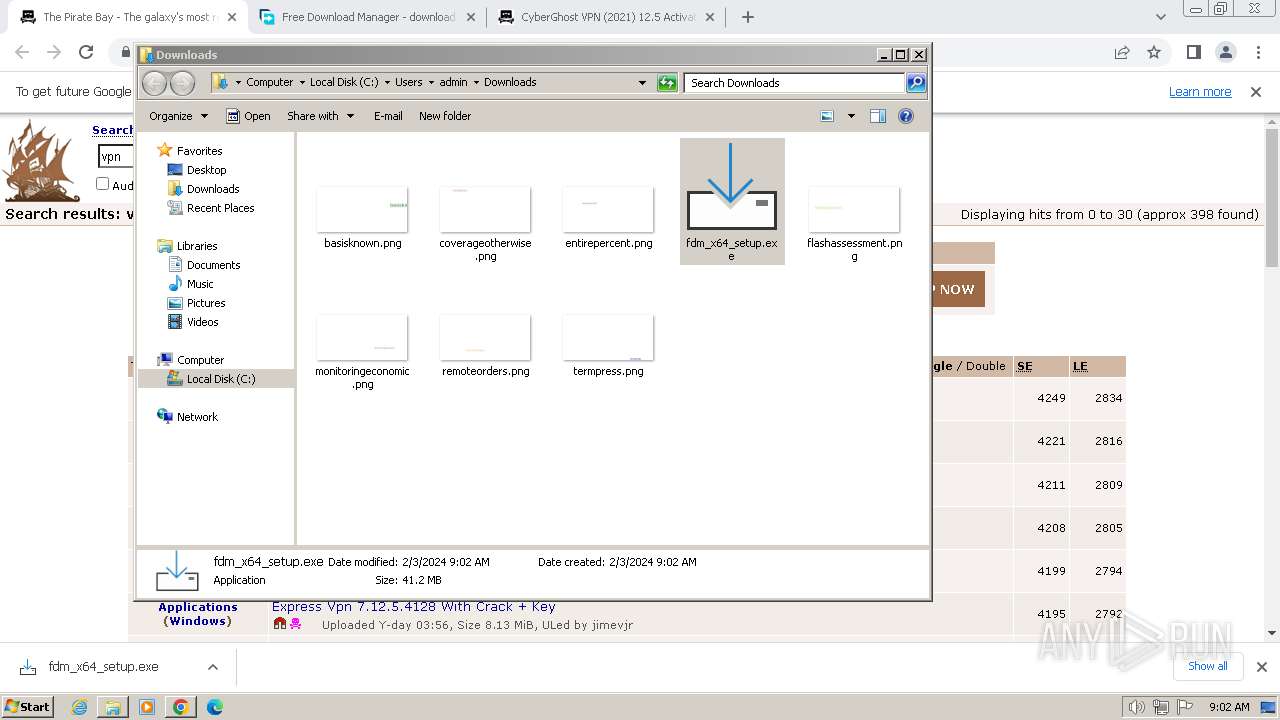Expand the address bar history dropdown
The height and width of the screenshot is (720, 1280).
[642, 83]
